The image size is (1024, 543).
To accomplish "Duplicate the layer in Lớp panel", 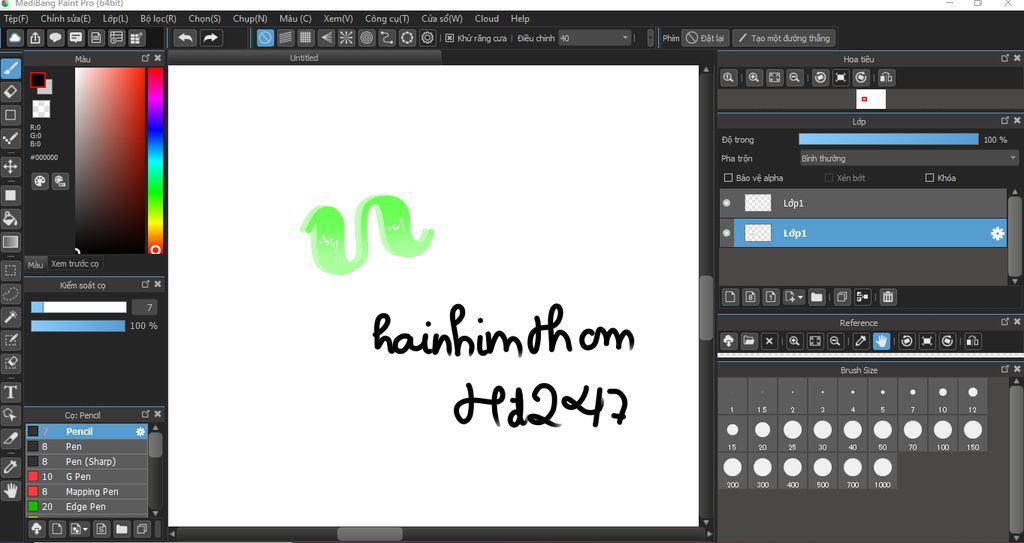I will [x=842, y=297].
